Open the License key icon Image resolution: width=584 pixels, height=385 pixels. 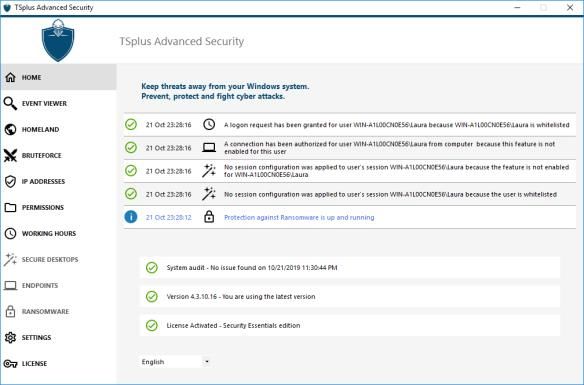click(x=10, y=363)
